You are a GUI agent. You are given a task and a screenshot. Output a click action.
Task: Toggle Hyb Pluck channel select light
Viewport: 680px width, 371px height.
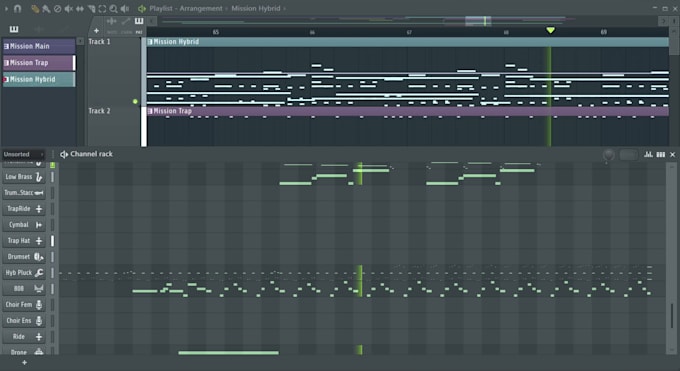[52, 273]
